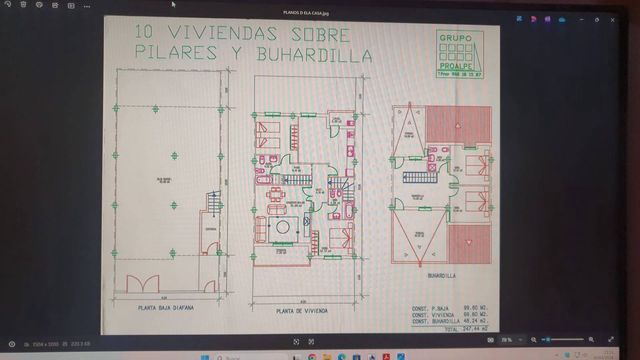The width and height of the screenshot is (640, 360).
Task: Click the fullscreen expand arrows icon
Action: click(x=611, y=339)
